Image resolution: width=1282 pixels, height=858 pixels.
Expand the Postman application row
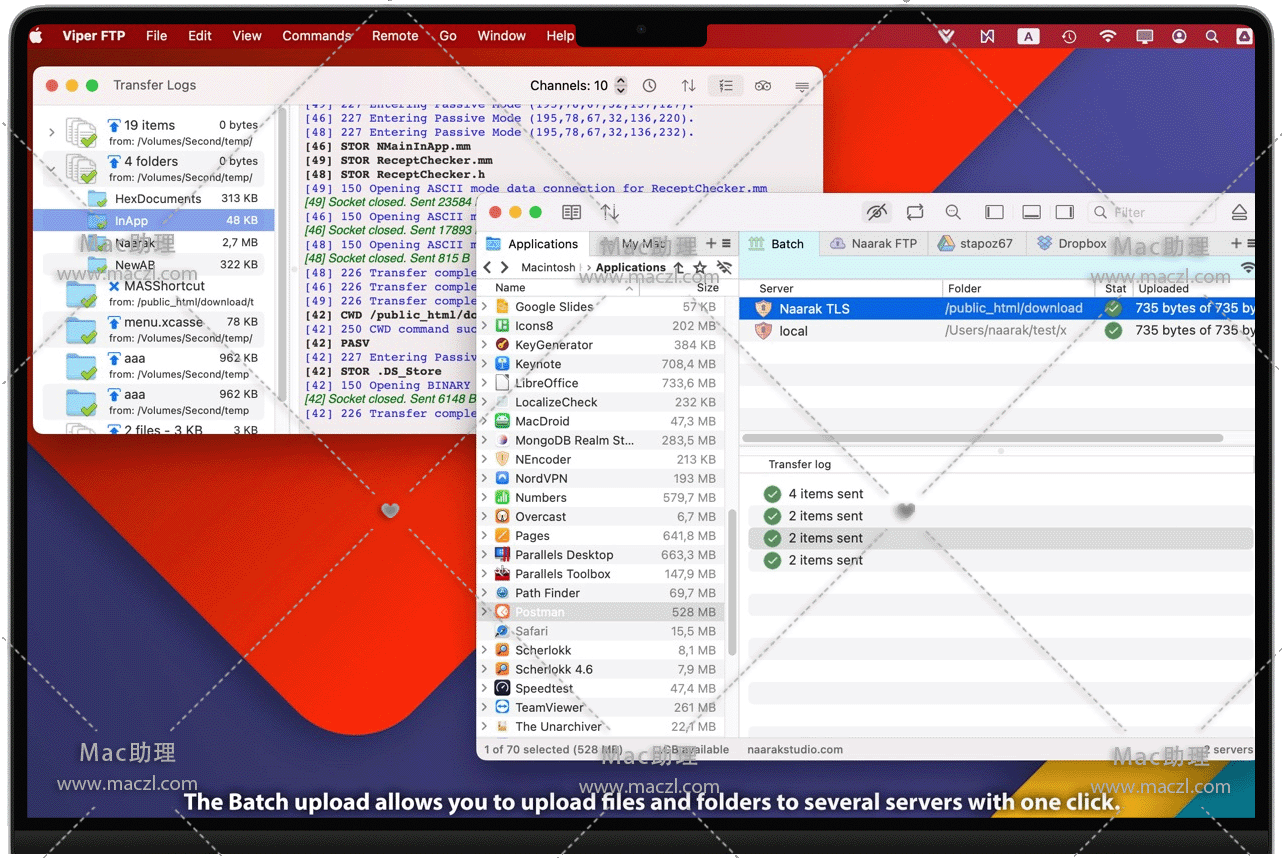pyautogui.click(x=485, y=612)
